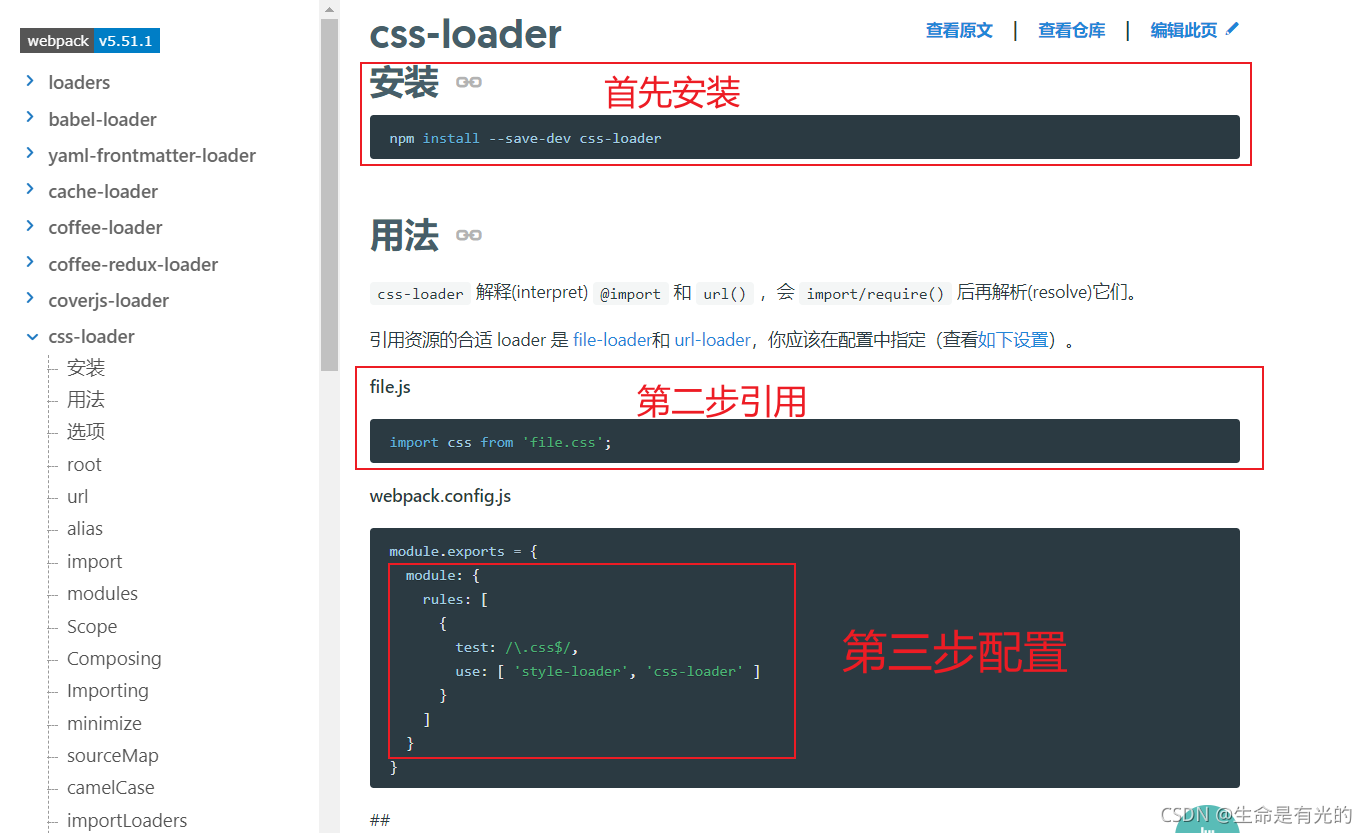Go to import subsection in sidebar
Screen dimensions: 1367x833
tap(95, 562)
